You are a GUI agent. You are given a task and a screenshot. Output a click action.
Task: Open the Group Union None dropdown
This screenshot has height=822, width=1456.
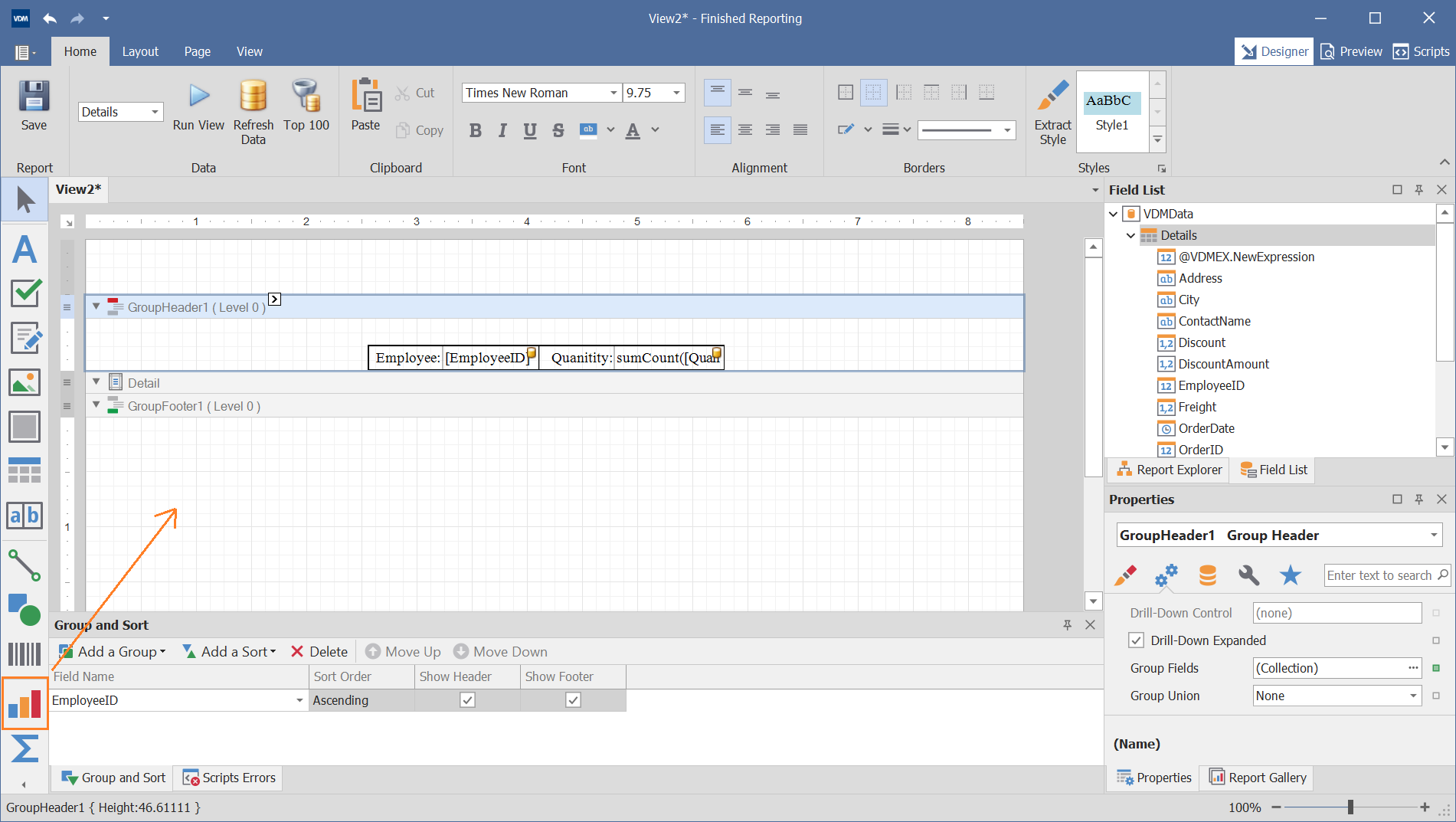click(1413, 696)
